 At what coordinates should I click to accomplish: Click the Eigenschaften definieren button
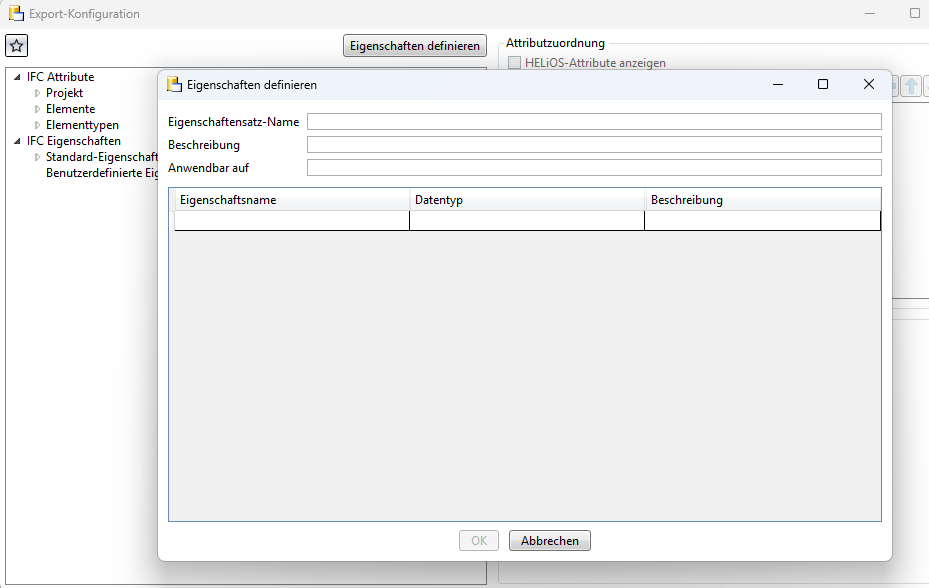click(415, 46)
